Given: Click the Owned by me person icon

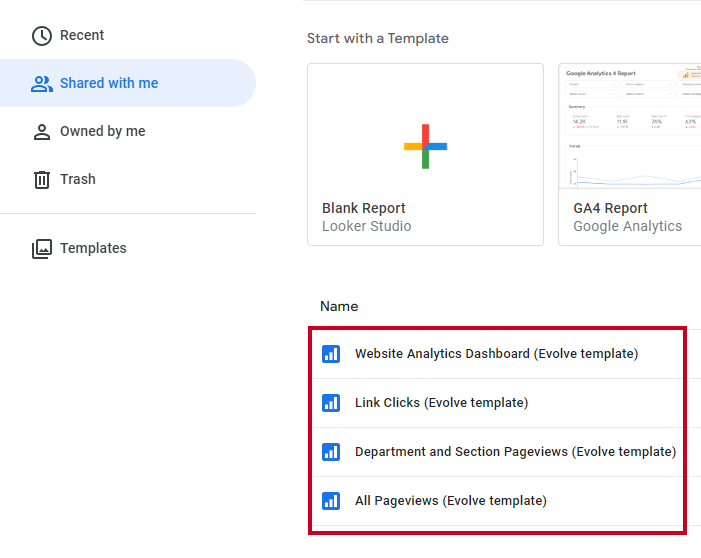Looking at the screenshot, I should (x=42, y=132).
